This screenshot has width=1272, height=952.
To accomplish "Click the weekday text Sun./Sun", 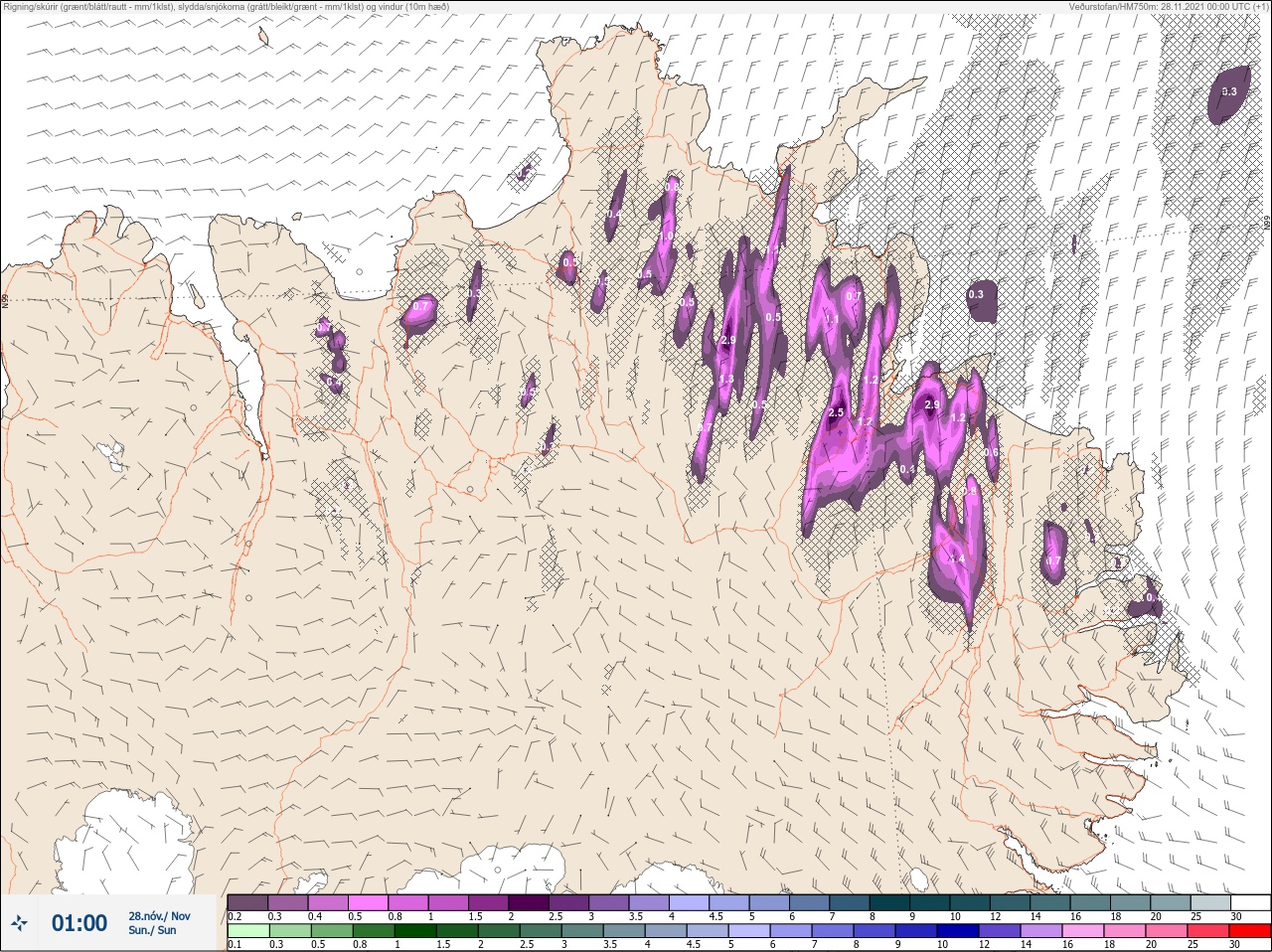I will [152, 930].
